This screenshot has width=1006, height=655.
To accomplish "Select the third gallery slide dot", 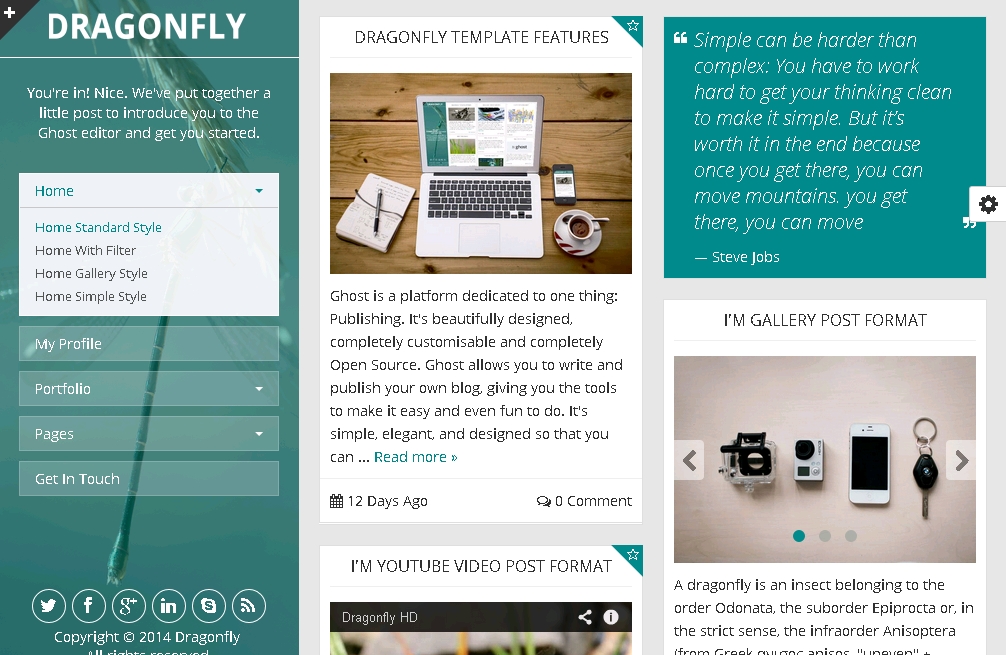I will pyautogui.click(x=851, y=536).
